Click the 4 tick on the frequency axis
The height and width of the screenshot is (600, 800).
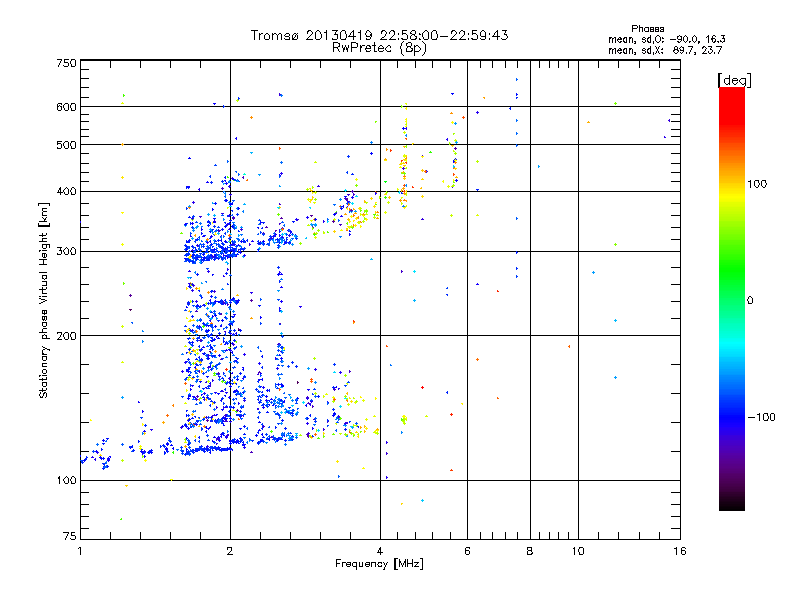pos(380,551)
